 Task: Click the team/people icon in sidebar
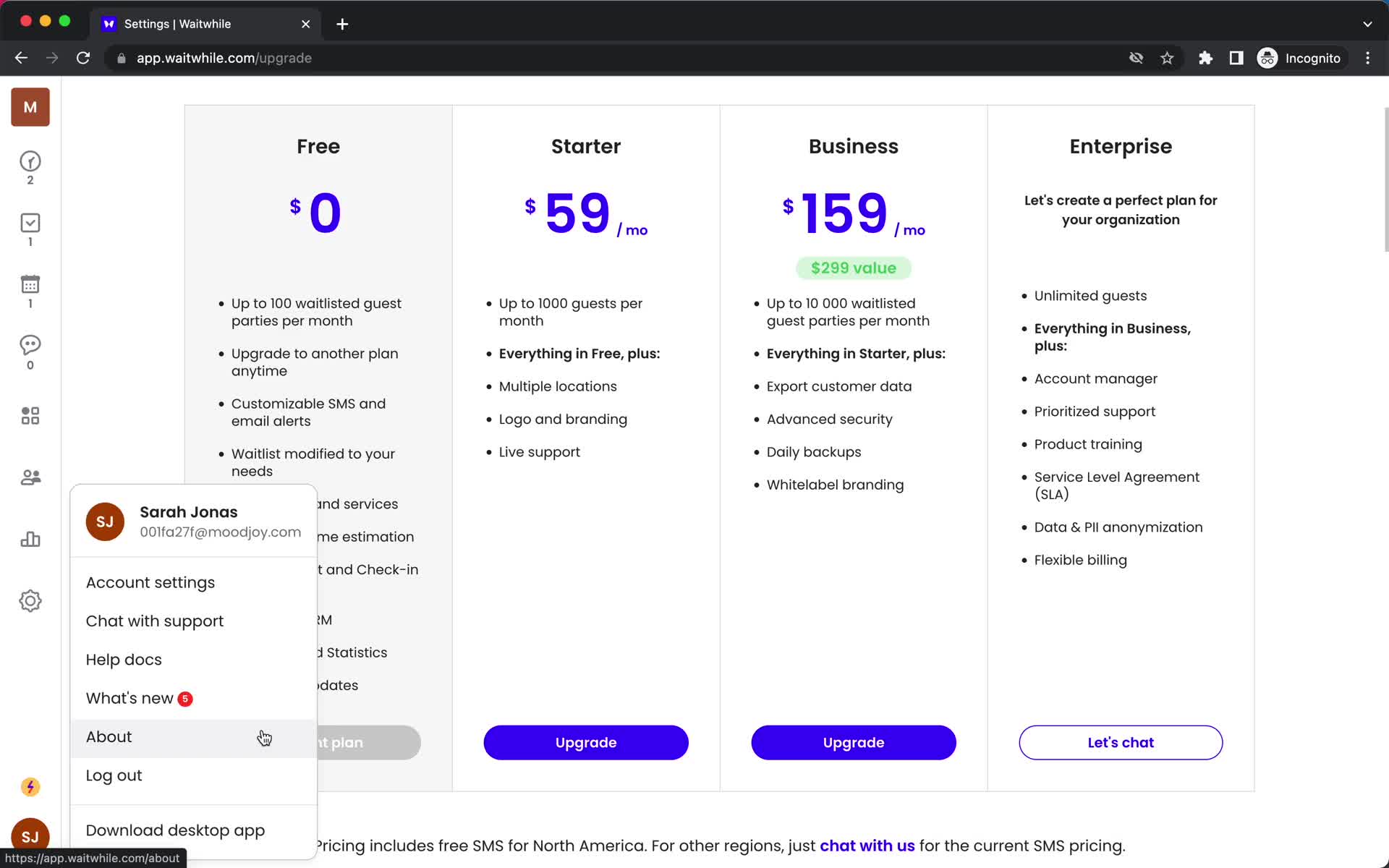(x=30, y=477)
